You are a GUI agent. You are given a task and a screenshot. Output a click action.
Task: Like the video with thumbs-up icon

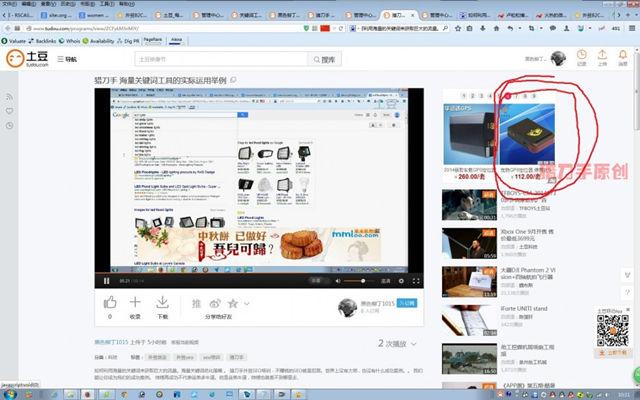110,302
